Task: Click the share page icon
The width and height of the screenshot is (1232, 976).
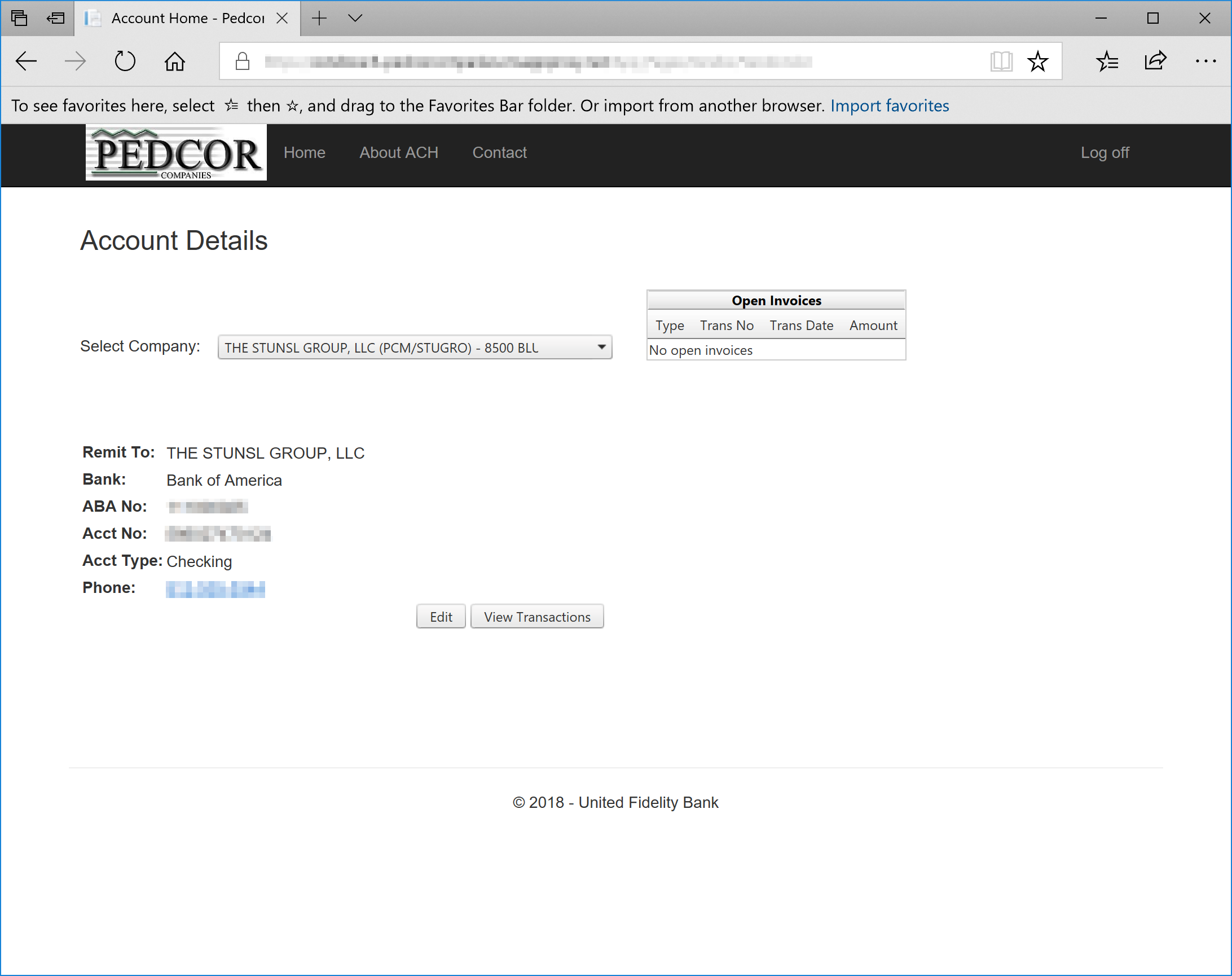Action: (1155, 61)
